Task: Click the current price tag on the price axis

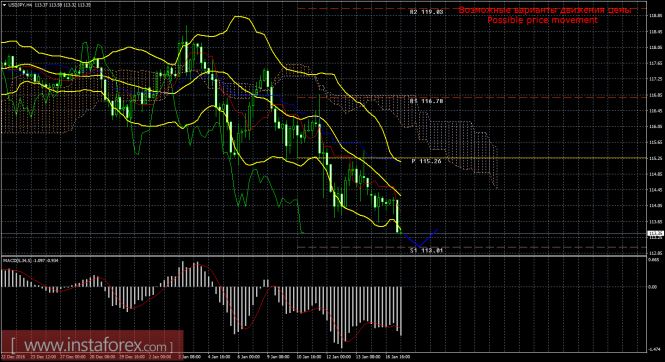Action: coord(656,233)
